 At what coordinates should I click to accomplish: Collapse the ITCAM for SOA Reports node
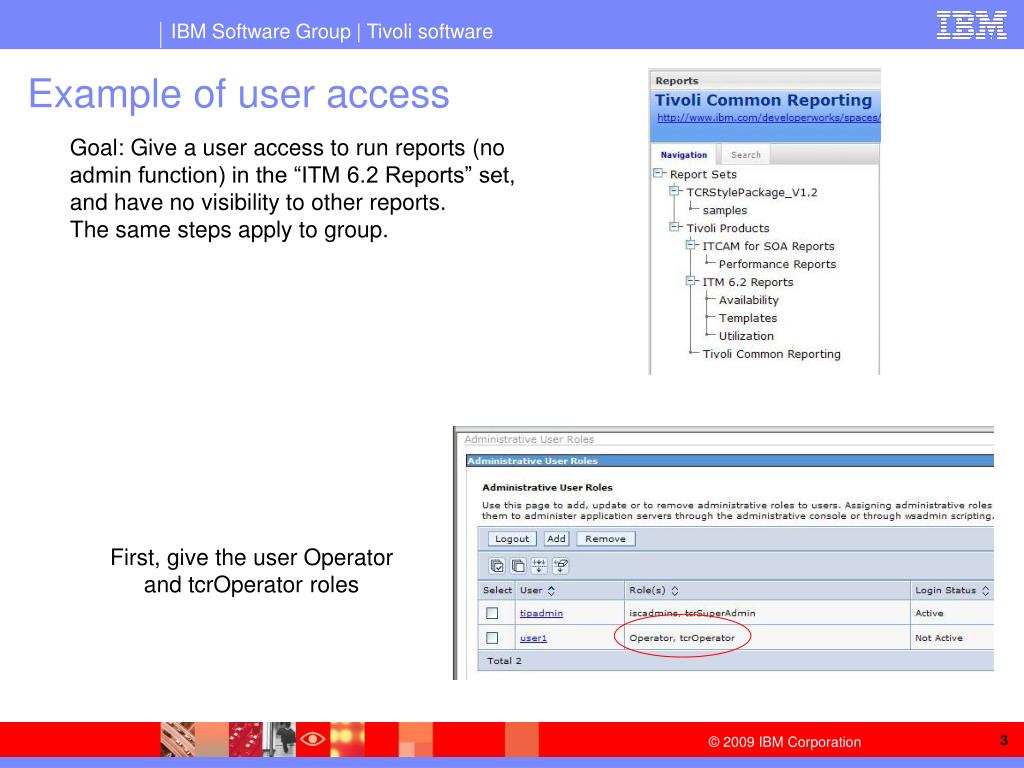691,246
